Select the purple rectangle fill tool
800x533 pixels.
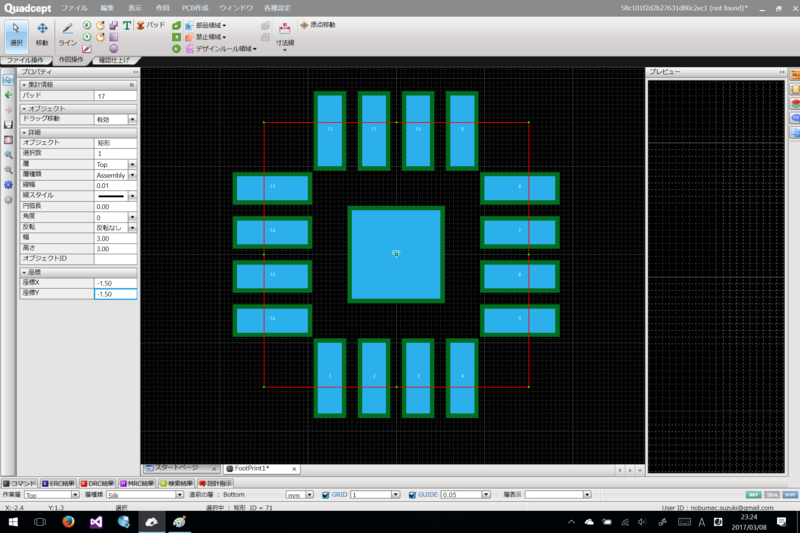point(114,37)
